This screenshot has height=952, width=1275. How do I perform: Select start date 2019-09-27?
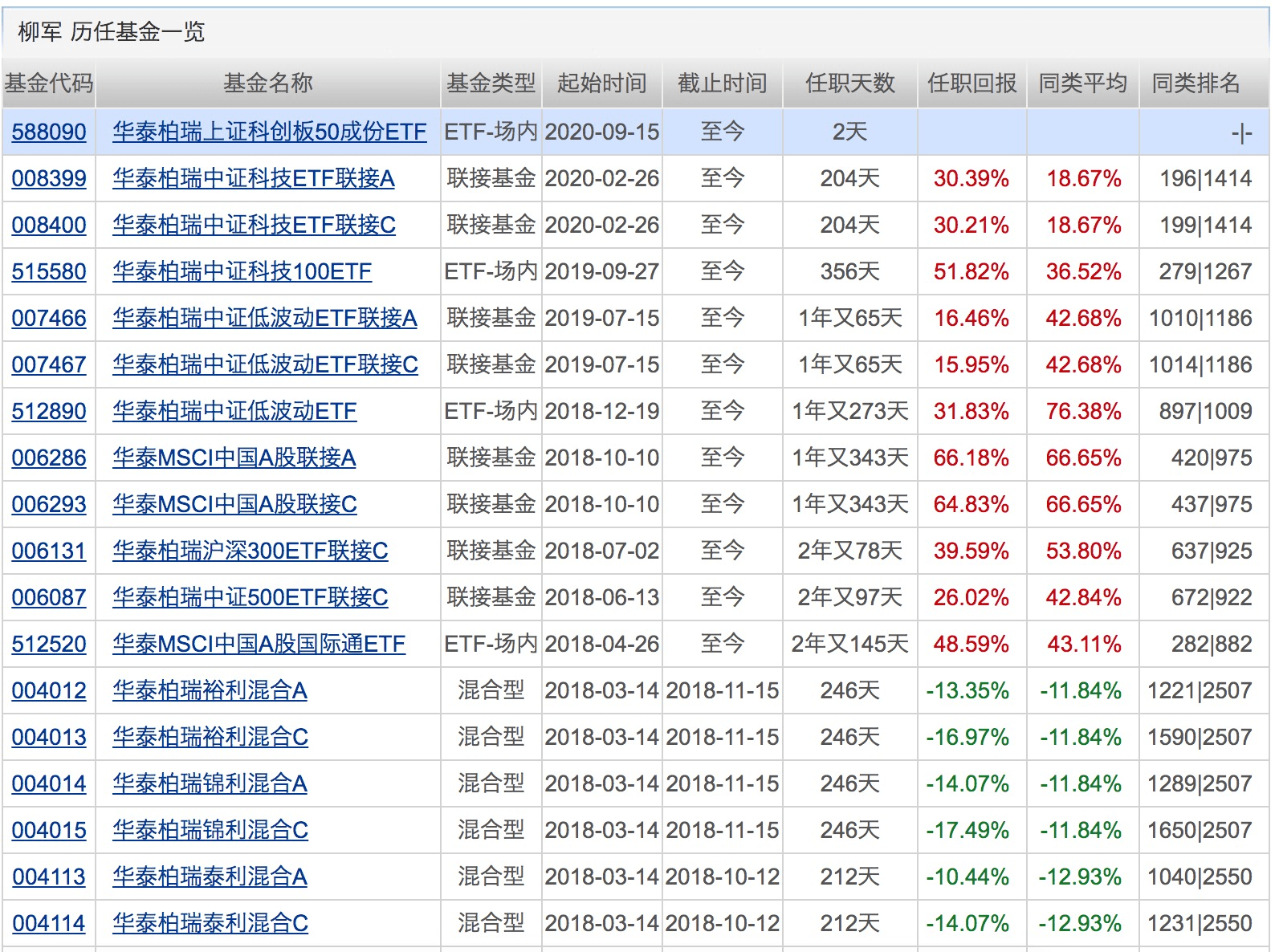[x=602, y=271]
